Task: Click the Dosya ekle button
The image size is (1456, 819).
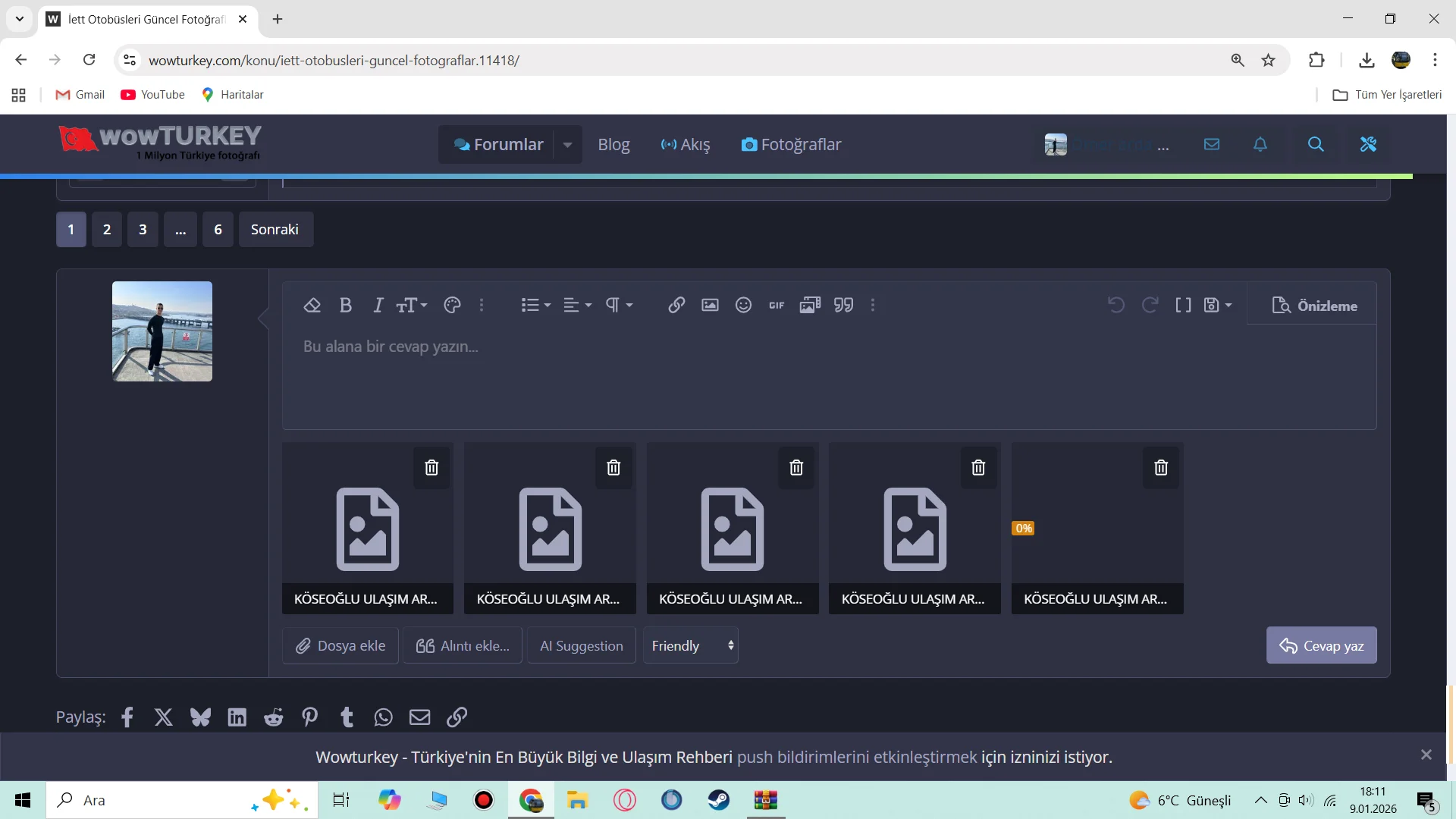Action: [x=340, y=645]
